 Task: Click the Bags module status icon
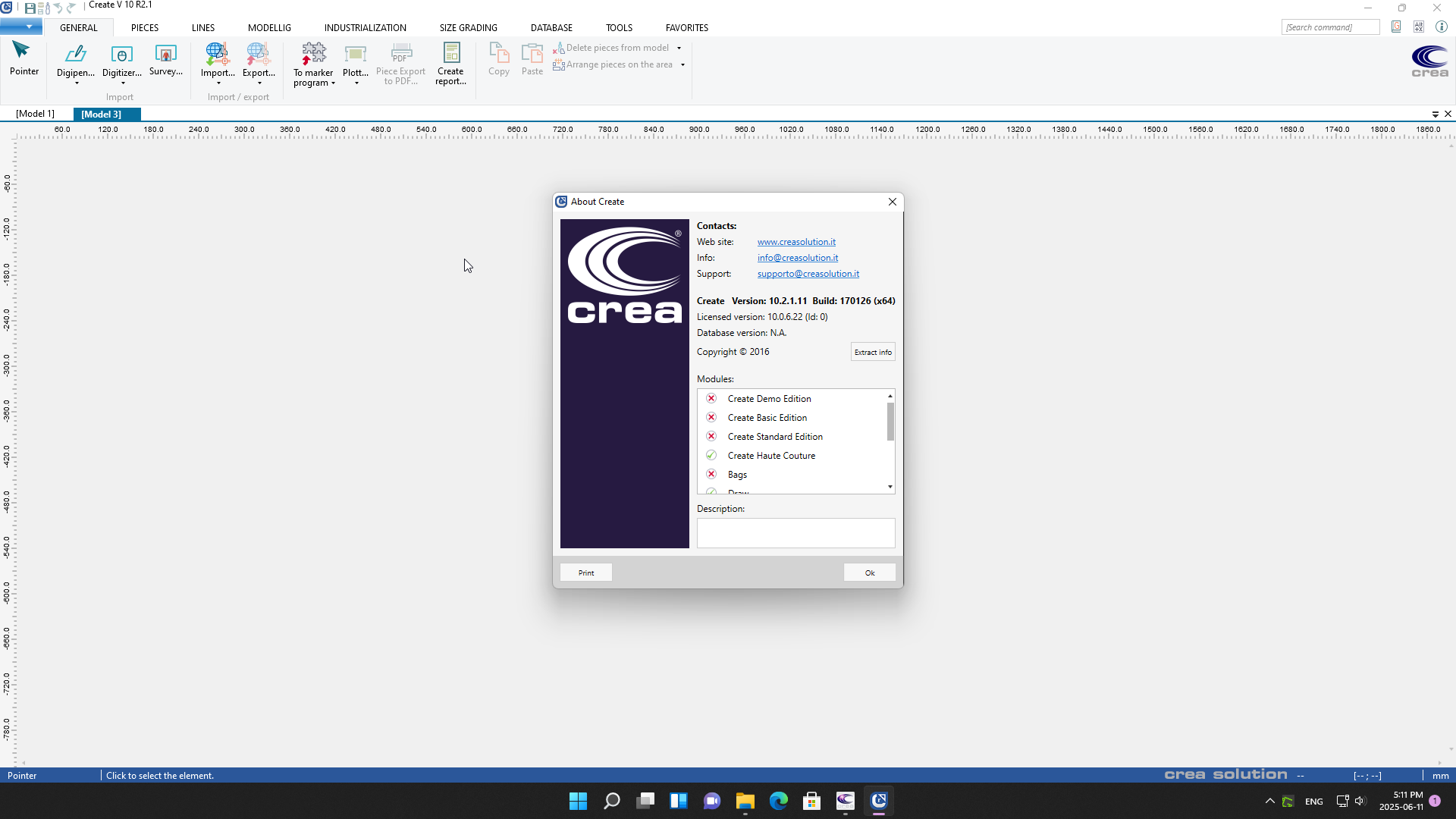pyautogui.click(x=711, y=474)
